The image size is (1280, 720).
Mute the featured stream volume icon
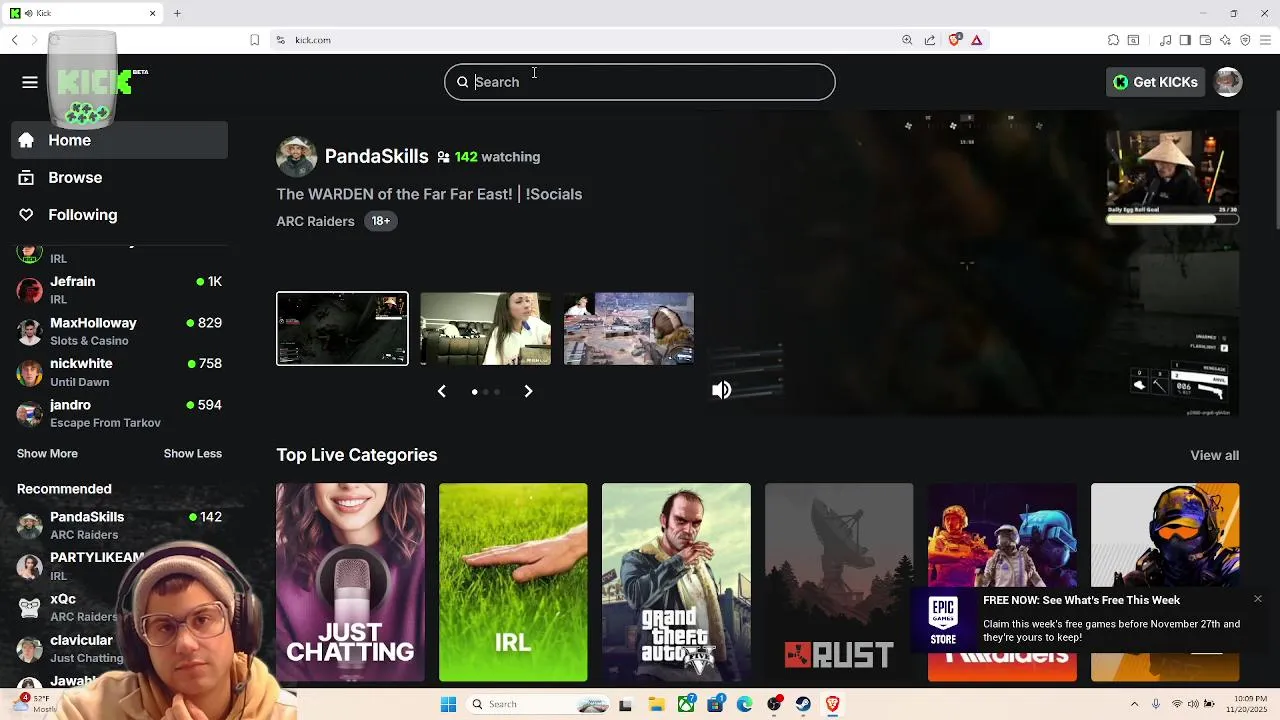[x=721, y=390]
